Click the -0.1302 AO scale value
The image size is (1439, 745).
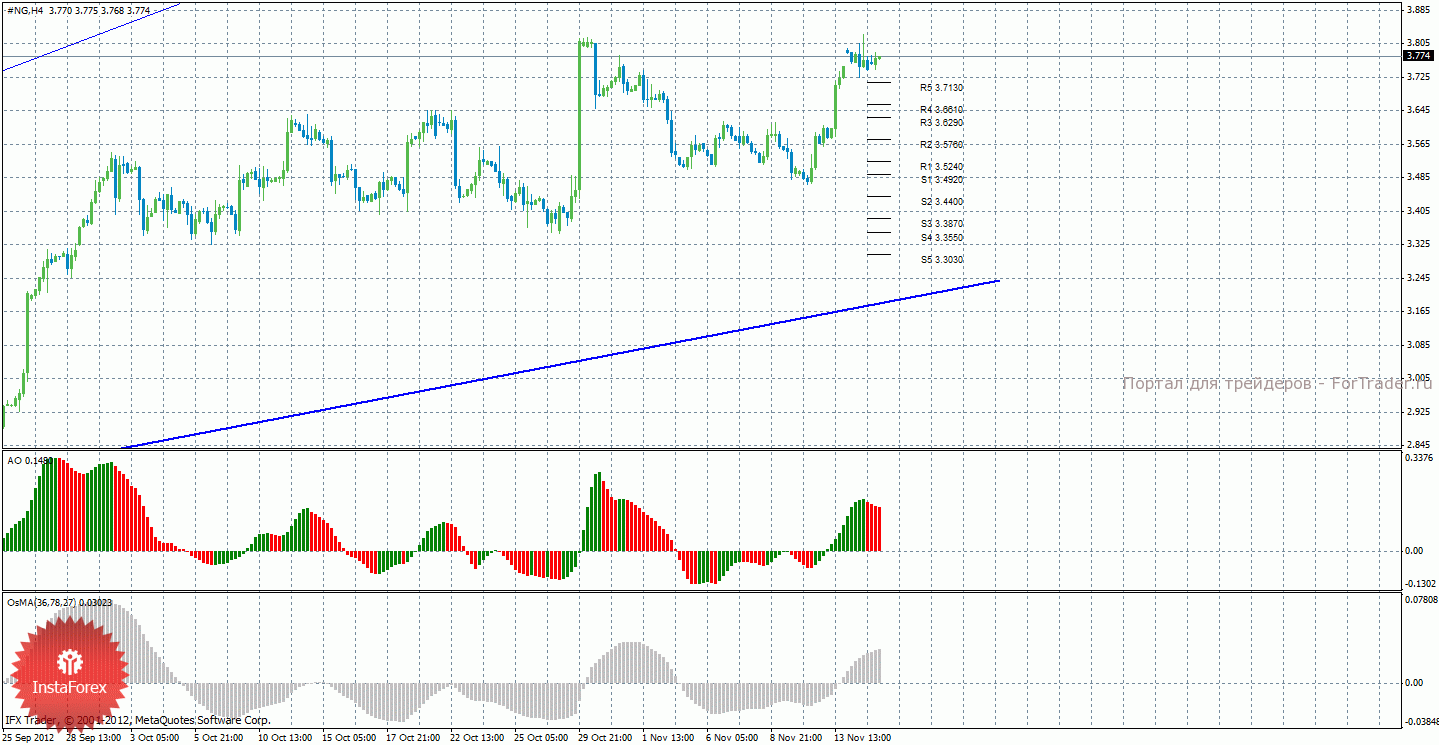[x=1420, y=583]
